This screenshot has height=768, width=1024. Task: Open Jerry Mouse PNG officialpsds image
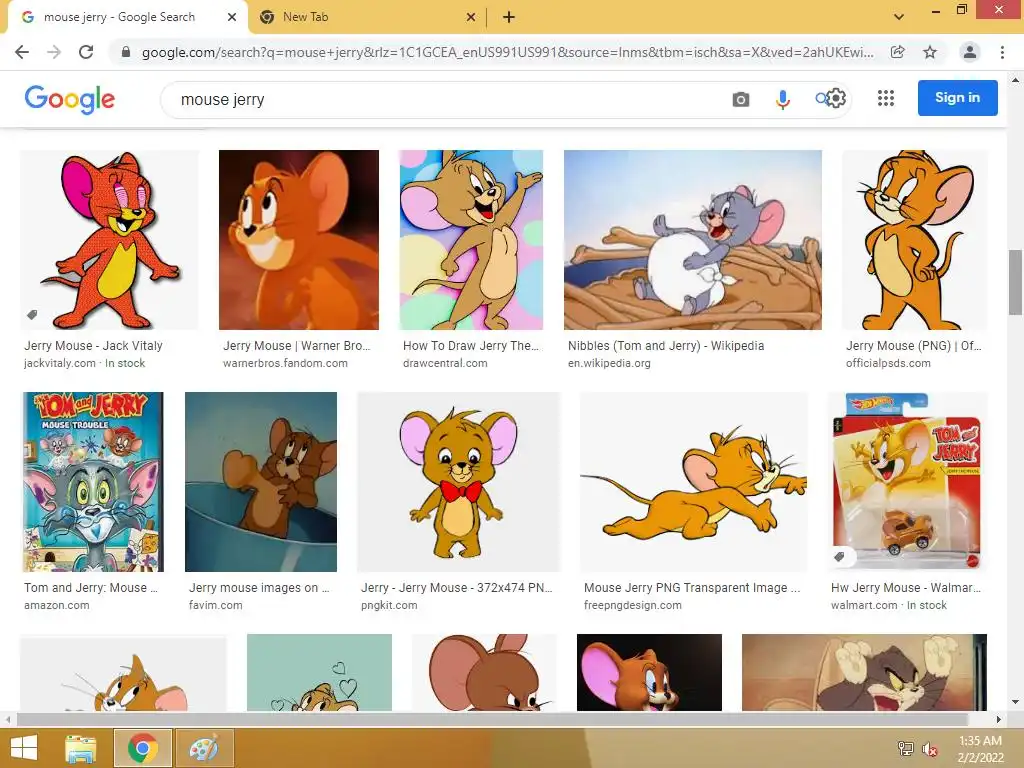click(x=915, y=240)
